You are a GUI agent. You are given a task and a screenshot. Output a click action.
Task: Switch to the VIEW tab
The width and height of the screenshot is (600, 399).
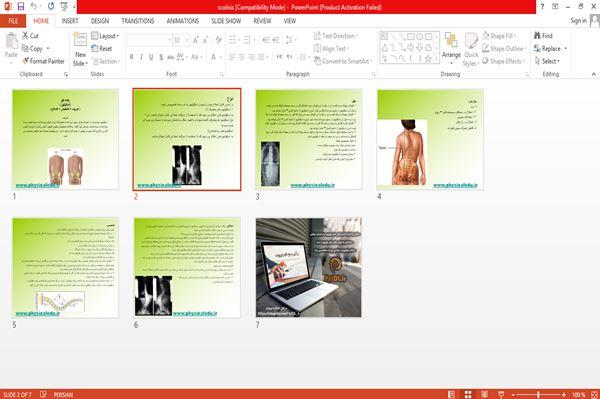290,21
